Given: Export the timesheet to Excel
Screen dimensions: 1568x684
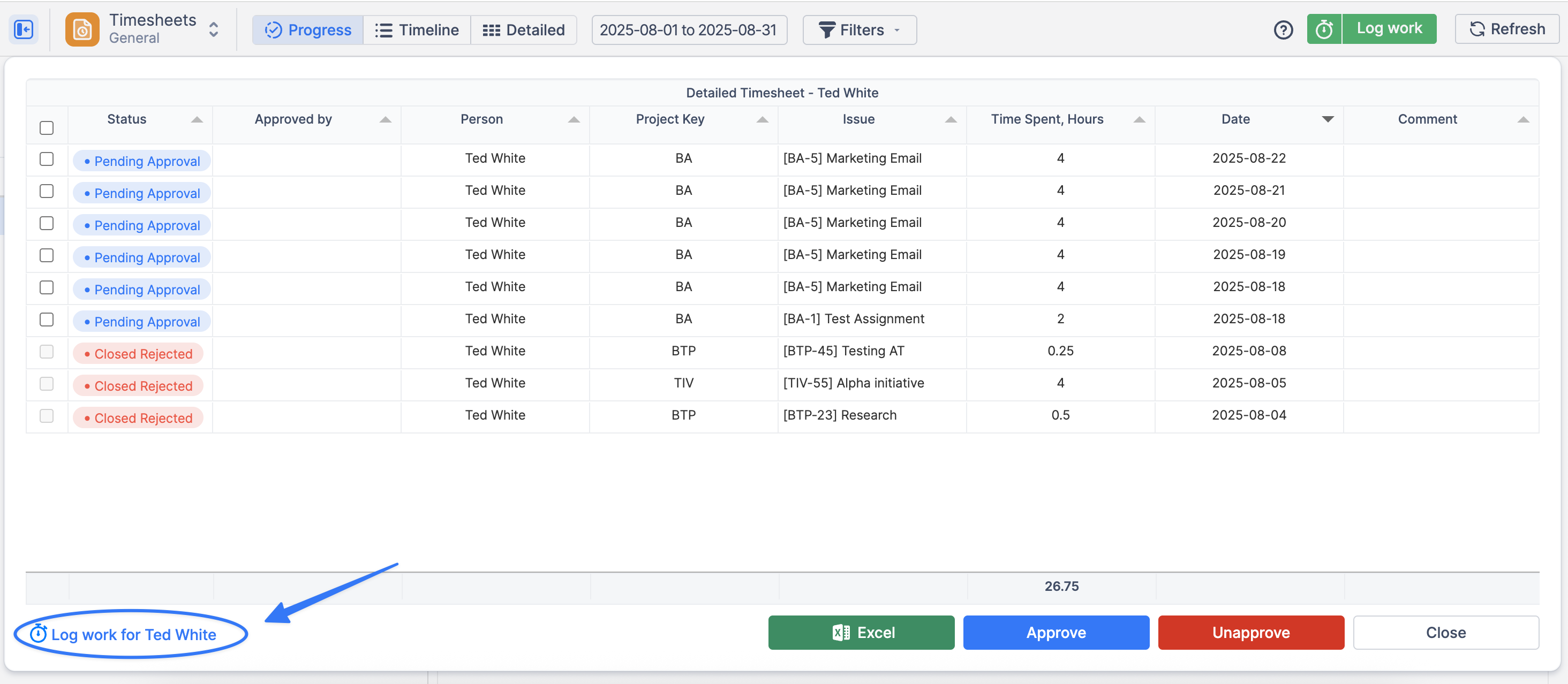Looking at the screenshot, I should (861, 632).
